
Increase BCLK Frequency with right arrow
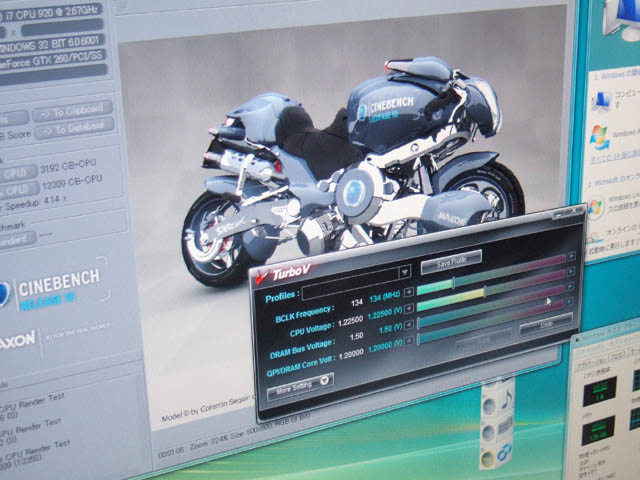coord(571,256)
